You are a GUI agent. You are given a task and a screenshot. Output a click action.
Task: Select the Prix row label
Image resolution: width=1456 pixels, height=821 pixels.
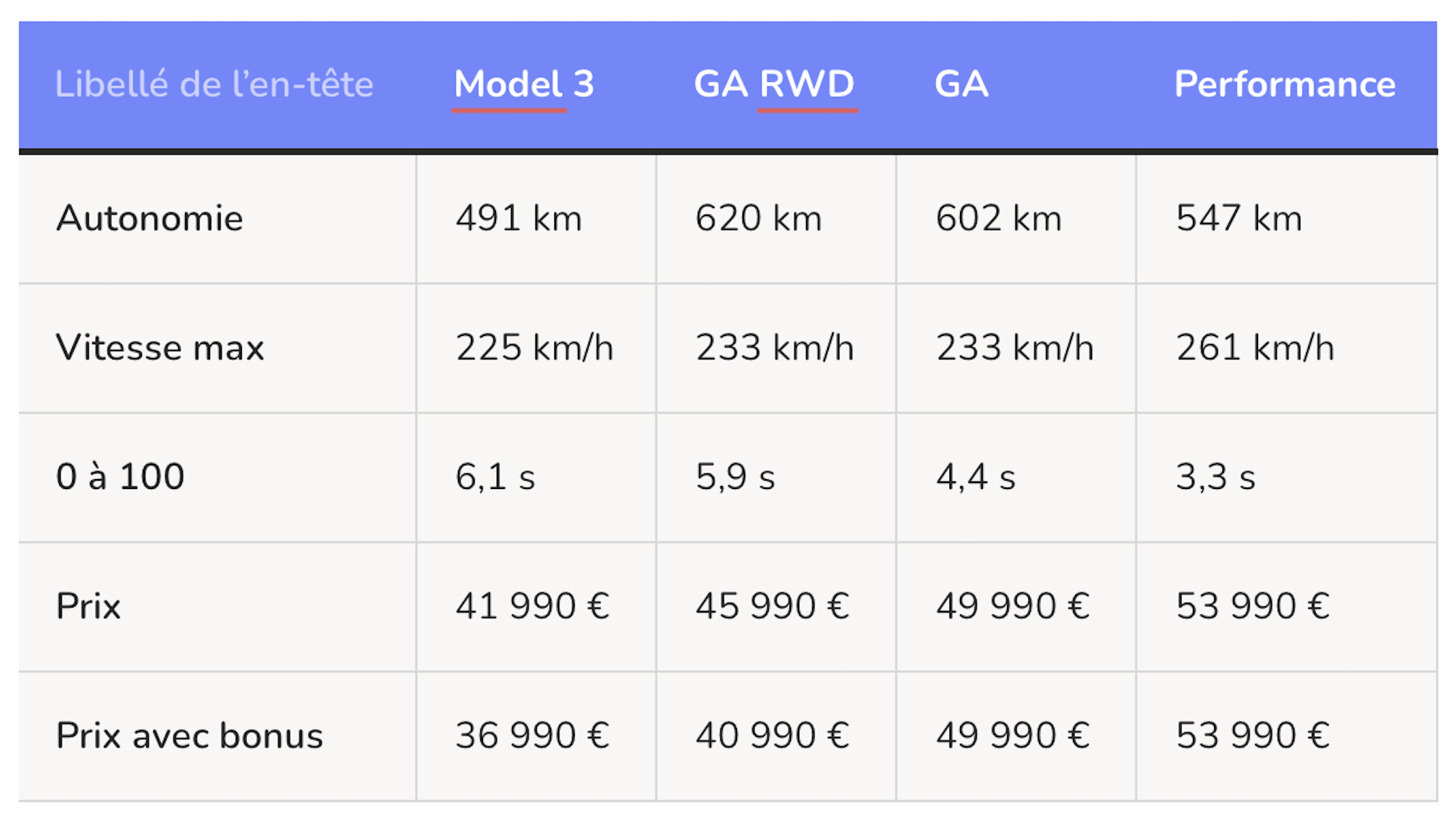tap(88, 606)
